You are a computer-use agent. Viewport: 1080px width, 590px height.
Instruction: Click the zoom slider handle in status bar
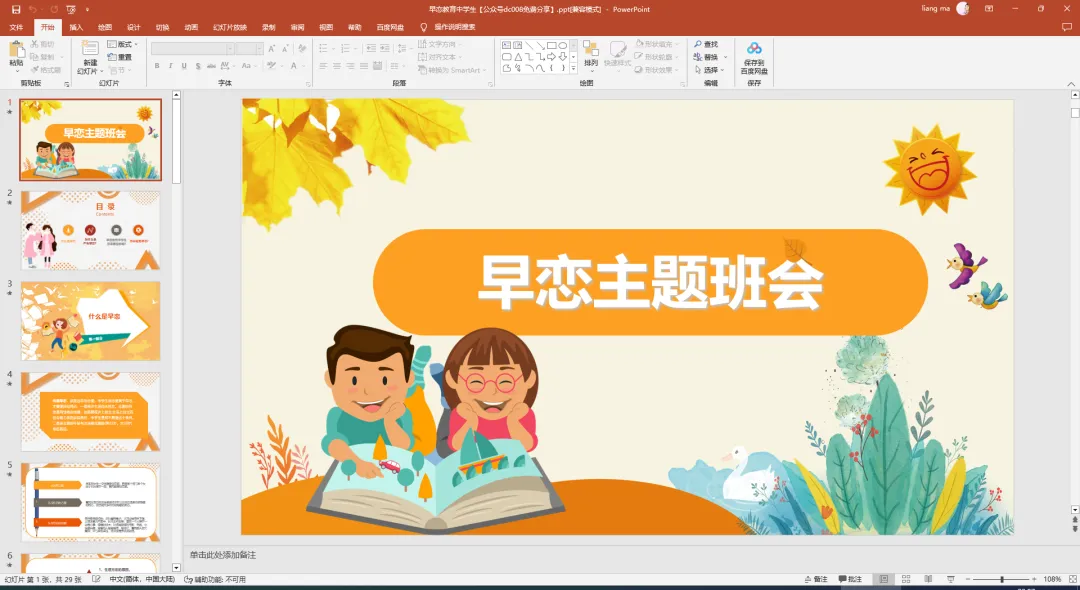pyautogui.click(x=1002, y=580)
